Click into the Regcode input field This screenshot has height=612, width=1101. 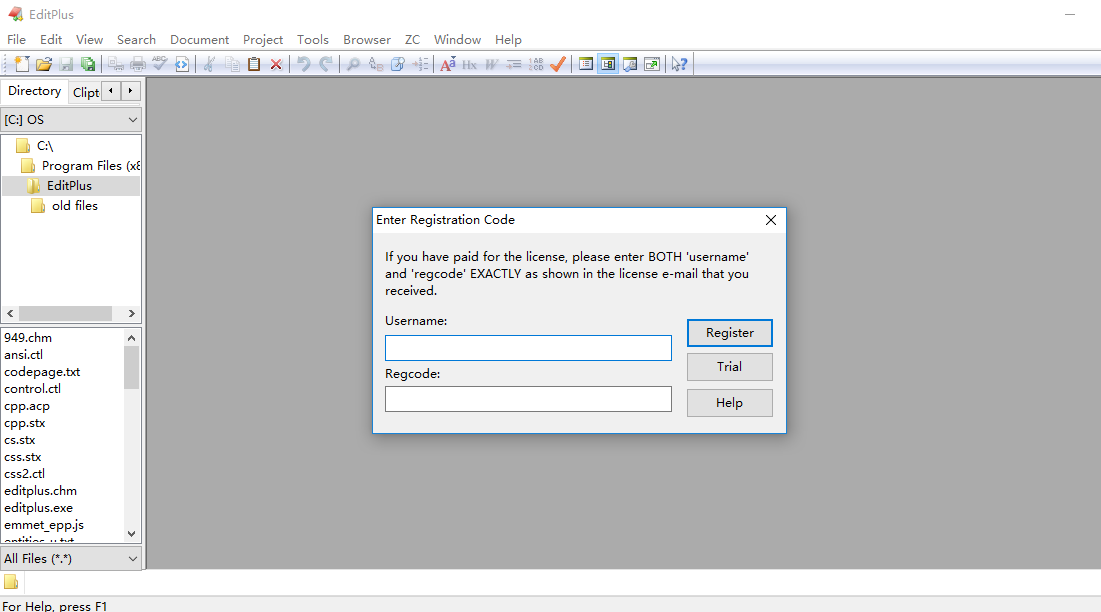tap(528, 399)
